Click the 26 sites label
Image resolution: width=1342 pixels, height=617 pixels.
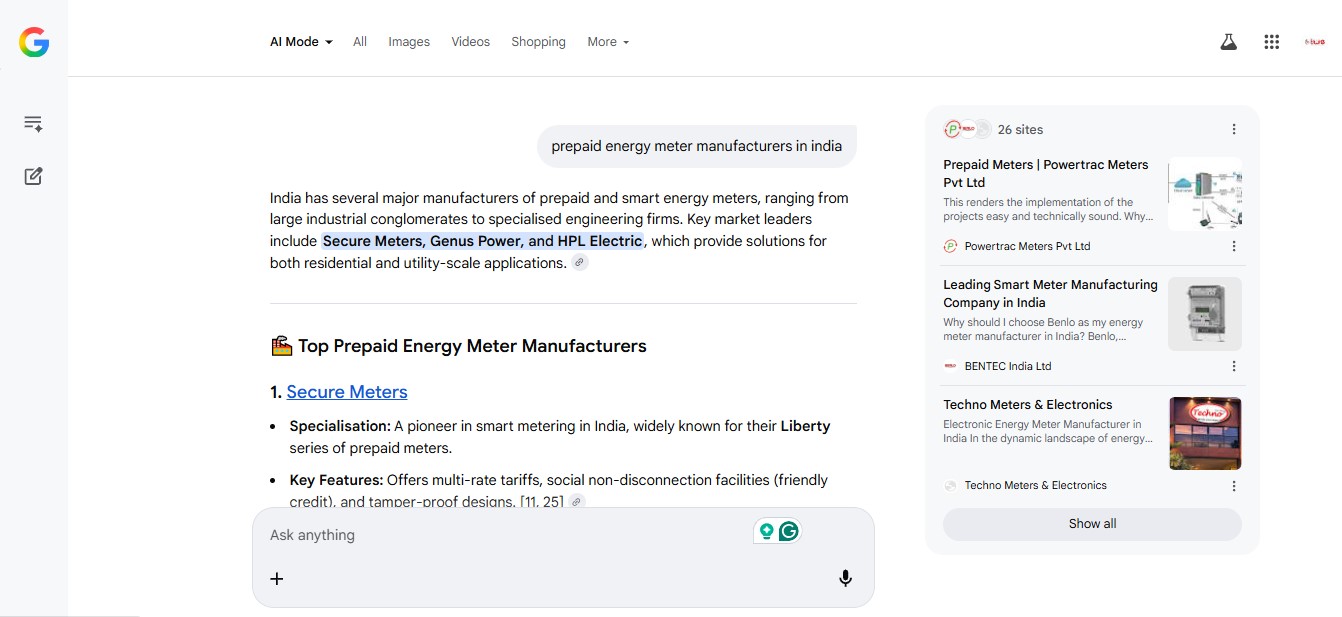tap(1020, 129)
